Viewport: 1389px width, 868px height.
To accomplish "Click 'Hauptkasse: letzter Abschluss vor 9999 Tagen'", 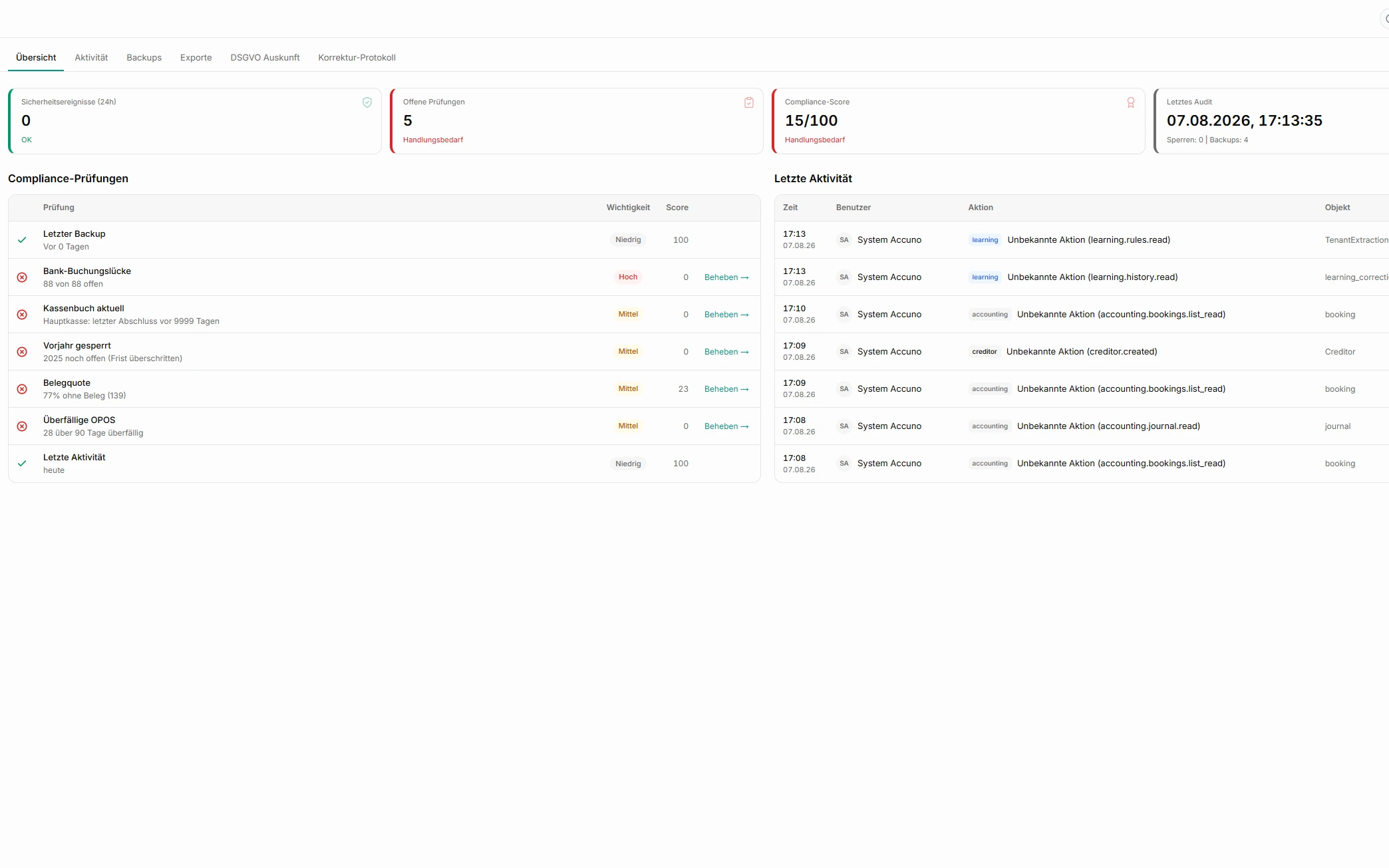I will coord(131,321).
